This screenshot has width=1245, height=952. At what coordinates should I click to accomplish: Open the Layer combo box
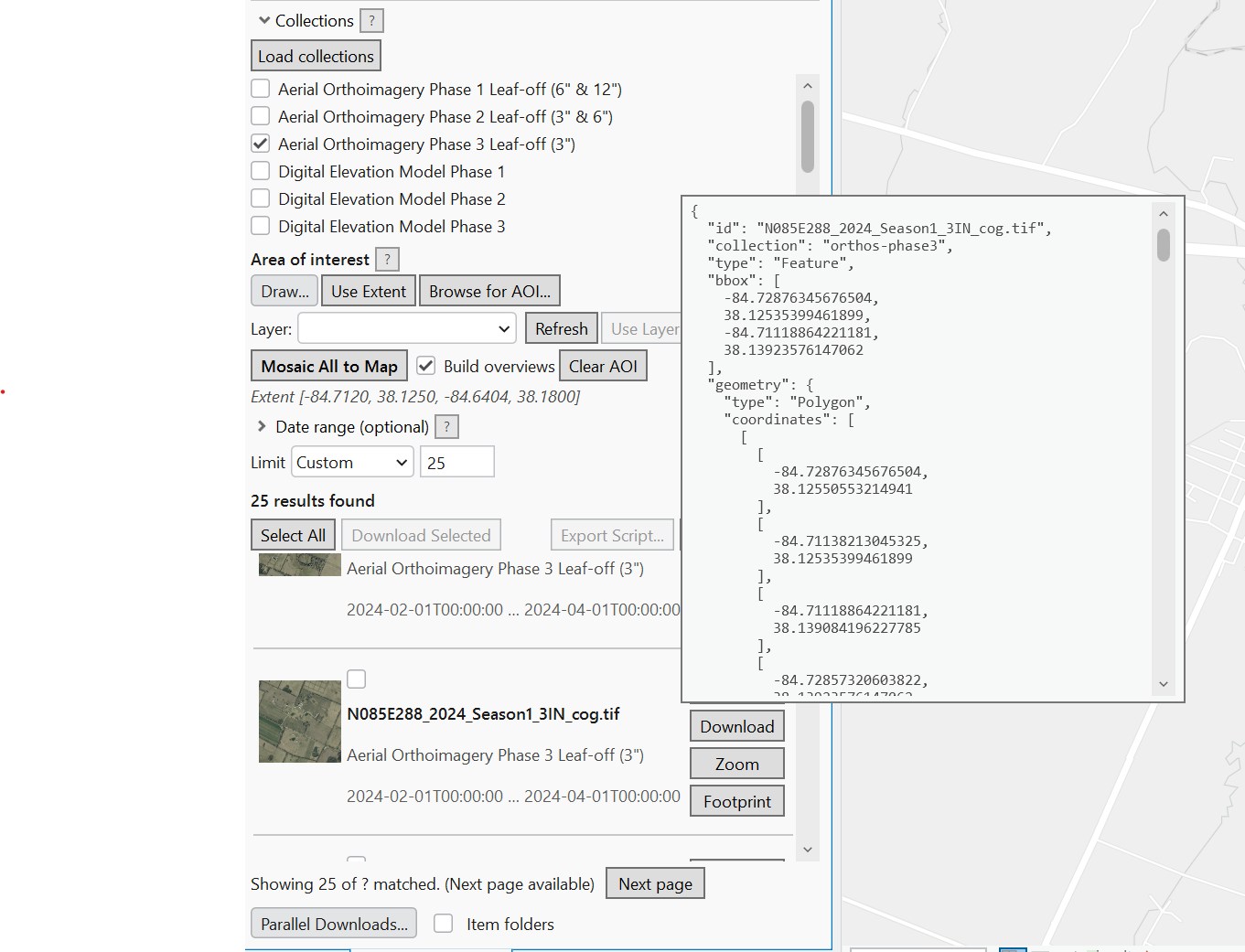pos(406,329)
